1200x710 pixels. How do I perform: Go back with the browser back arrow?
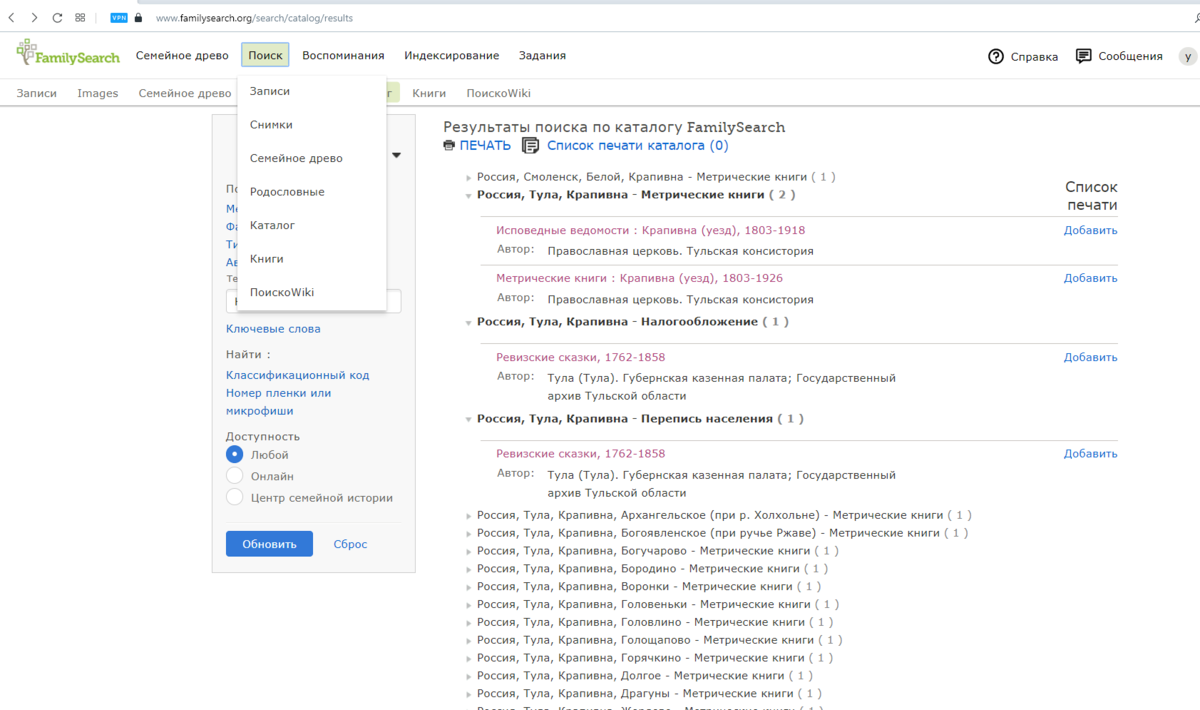tap(11, 18)
